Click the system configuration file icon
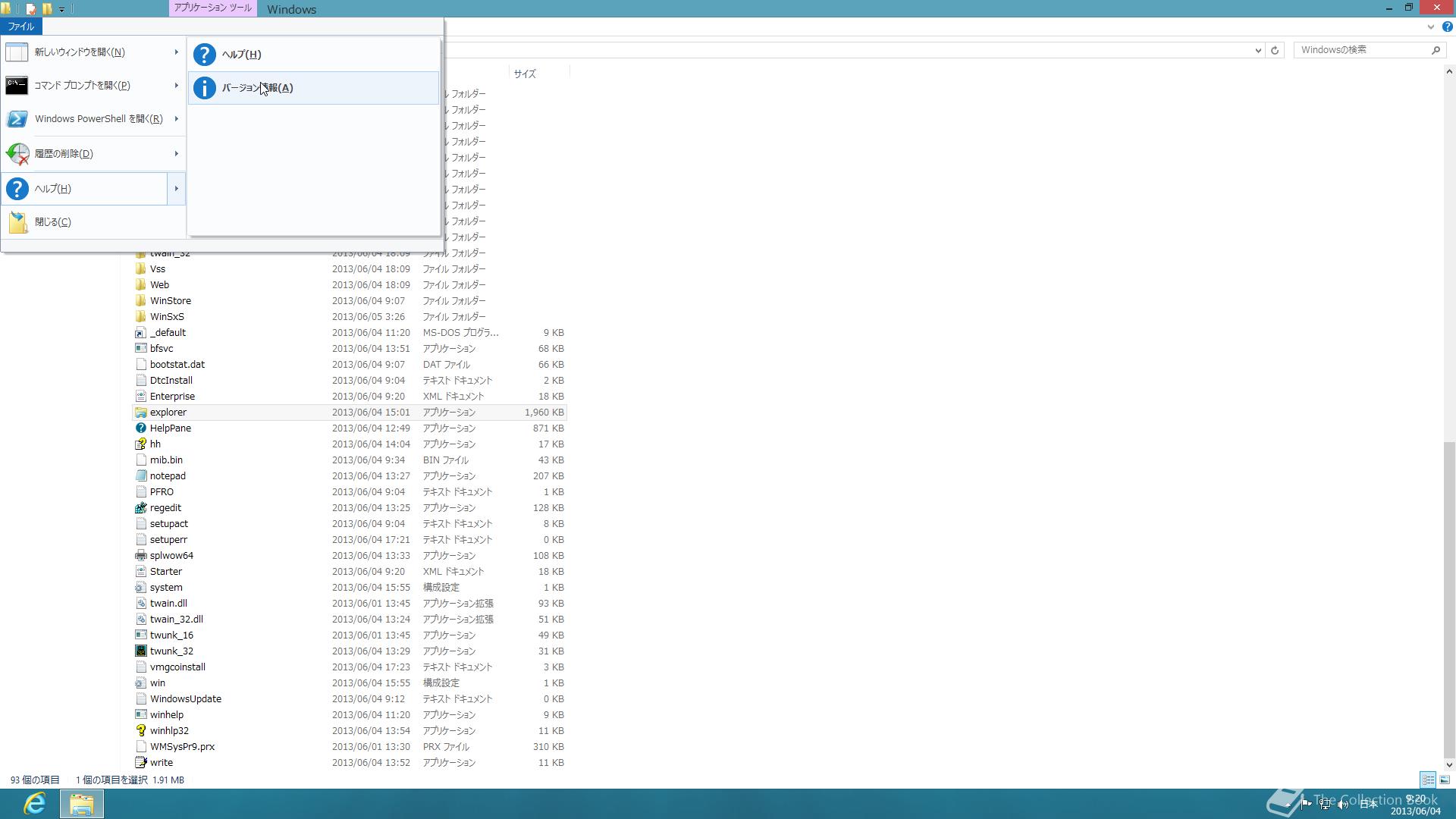 [140, 588]
